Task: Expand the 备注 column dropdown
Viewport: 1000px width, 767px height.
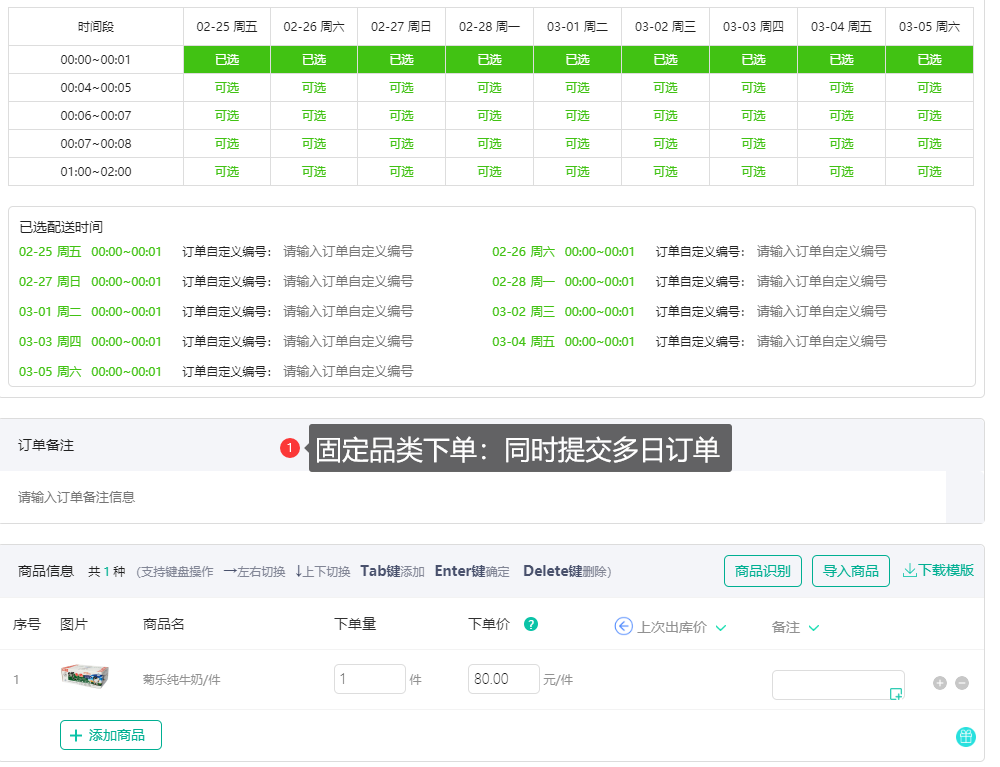Action: (812, 626)
